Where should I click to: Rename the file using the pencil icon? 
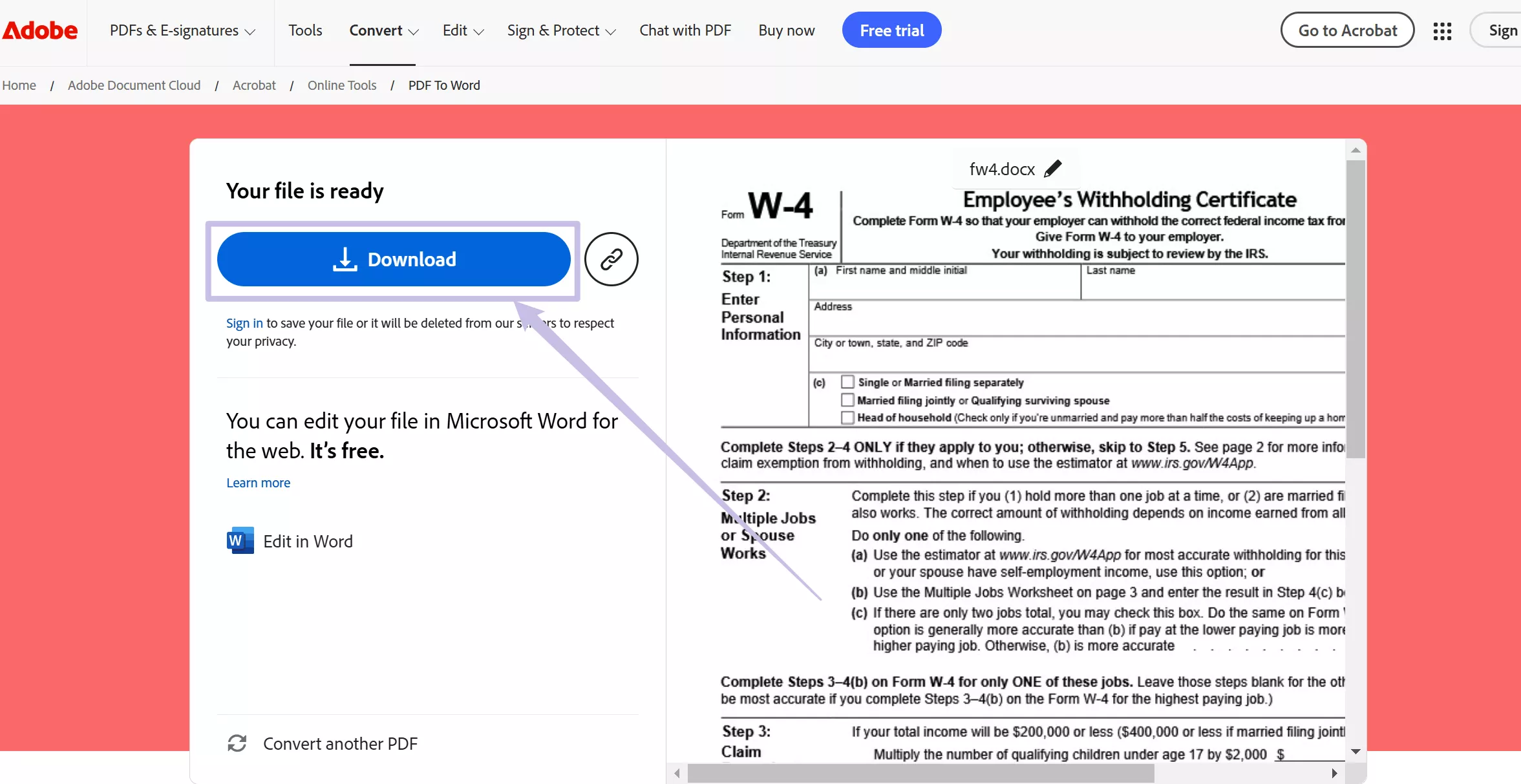tap(1052, 168)
